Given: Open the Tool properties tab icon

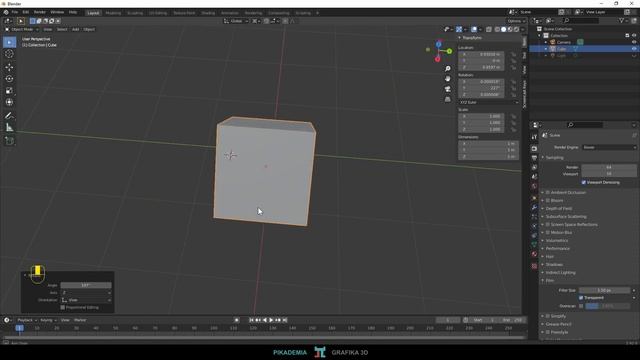Looking at the screenshot, I should point(534,137).
